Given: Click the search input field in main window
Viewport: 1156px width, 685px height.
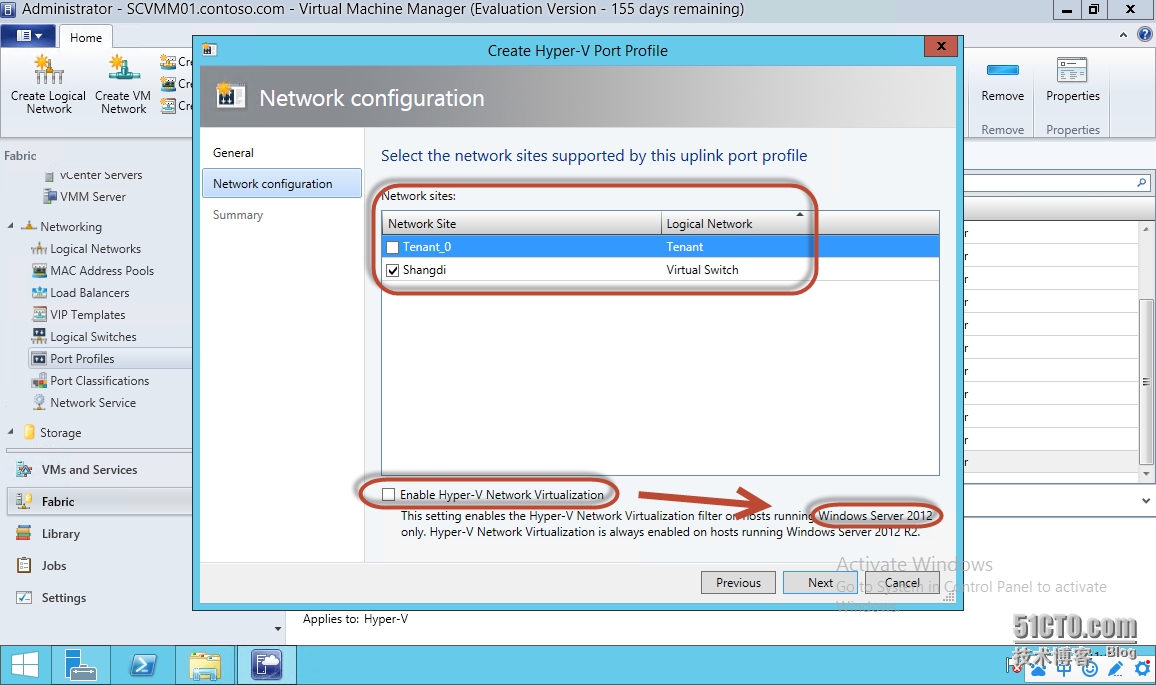Looking at the screenshot, I should [x=1050, y=182].
